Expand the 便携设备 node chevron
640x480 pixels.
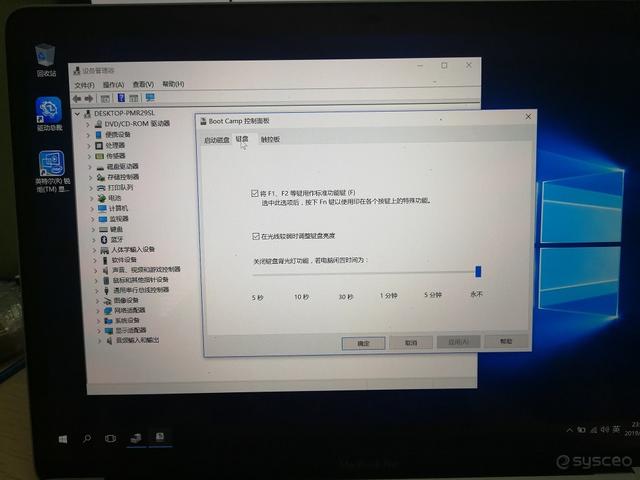pos(88,135)
